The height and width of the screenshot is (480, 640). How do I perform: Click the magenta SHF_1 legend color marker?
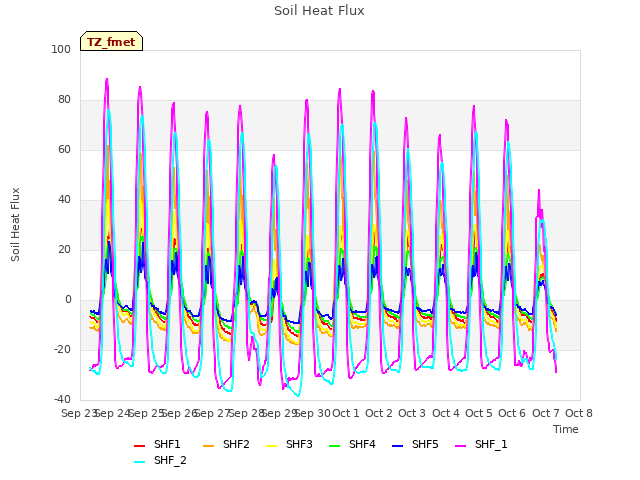point(460,446)
